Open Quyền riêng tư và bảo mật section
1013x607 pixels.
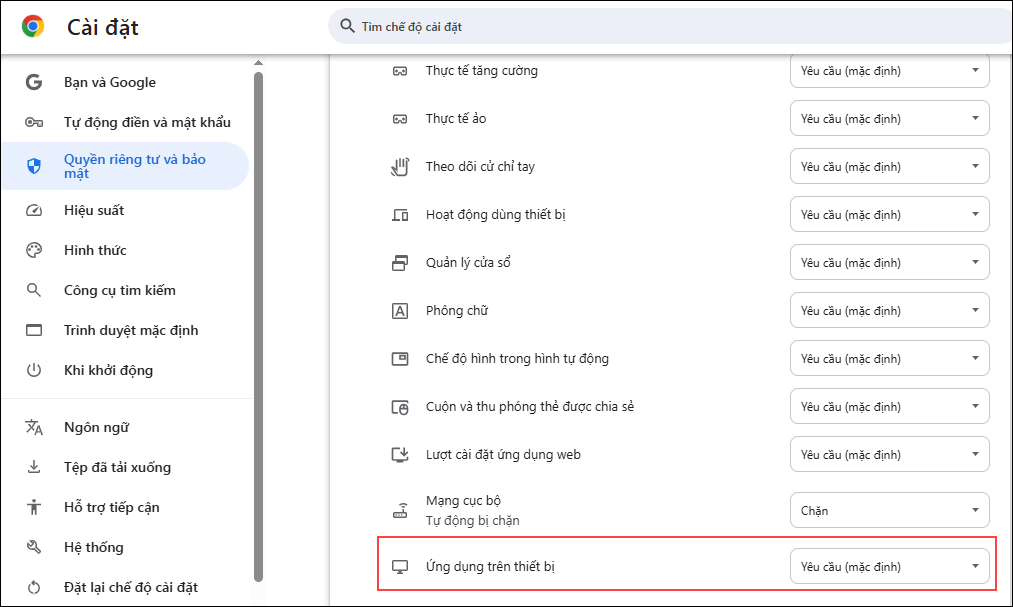(x=135, y=166)
